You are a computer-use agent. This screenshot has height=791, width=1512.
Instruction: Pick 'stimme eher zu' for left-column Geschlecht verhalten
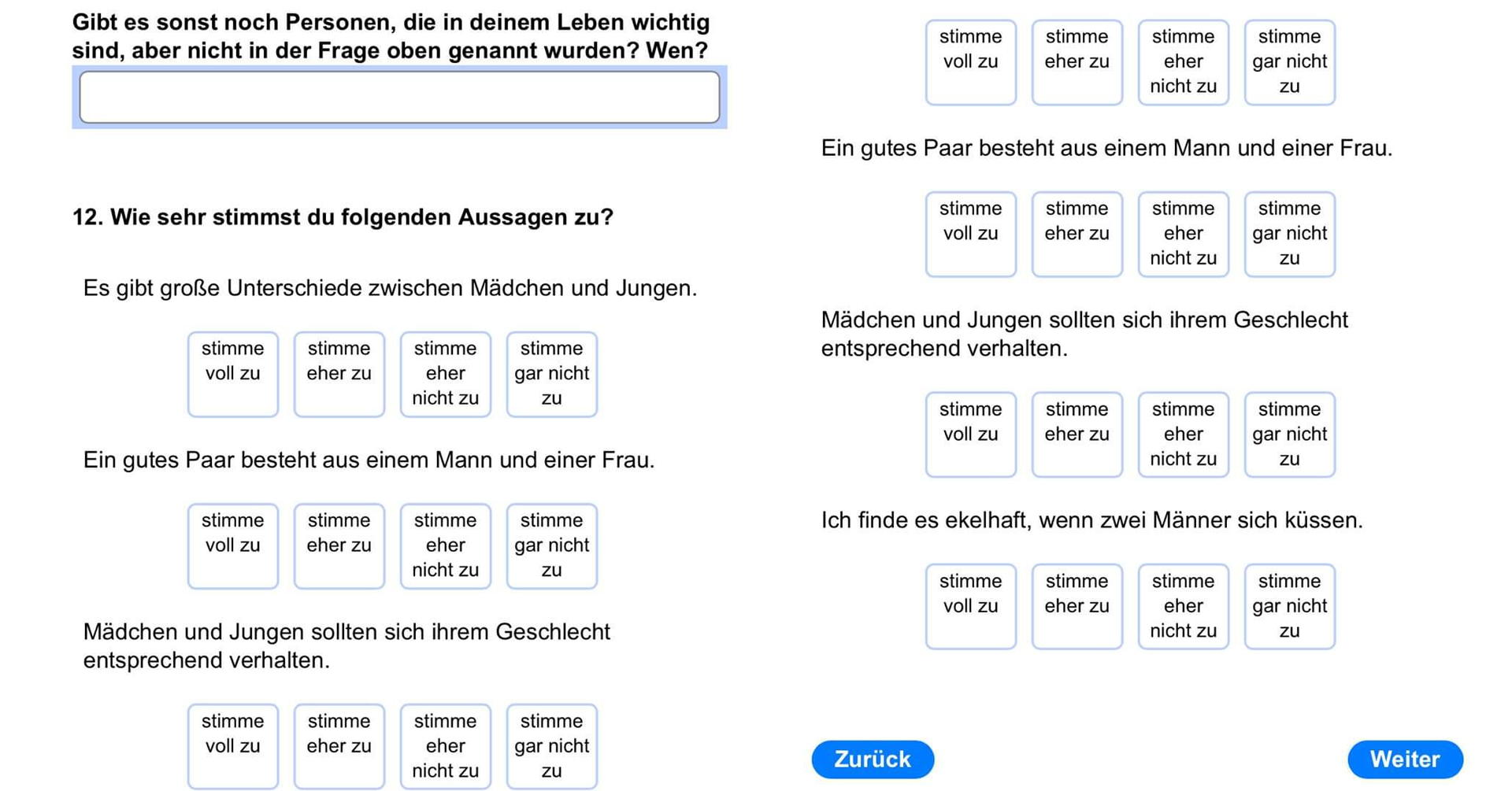tap(339, 746)
